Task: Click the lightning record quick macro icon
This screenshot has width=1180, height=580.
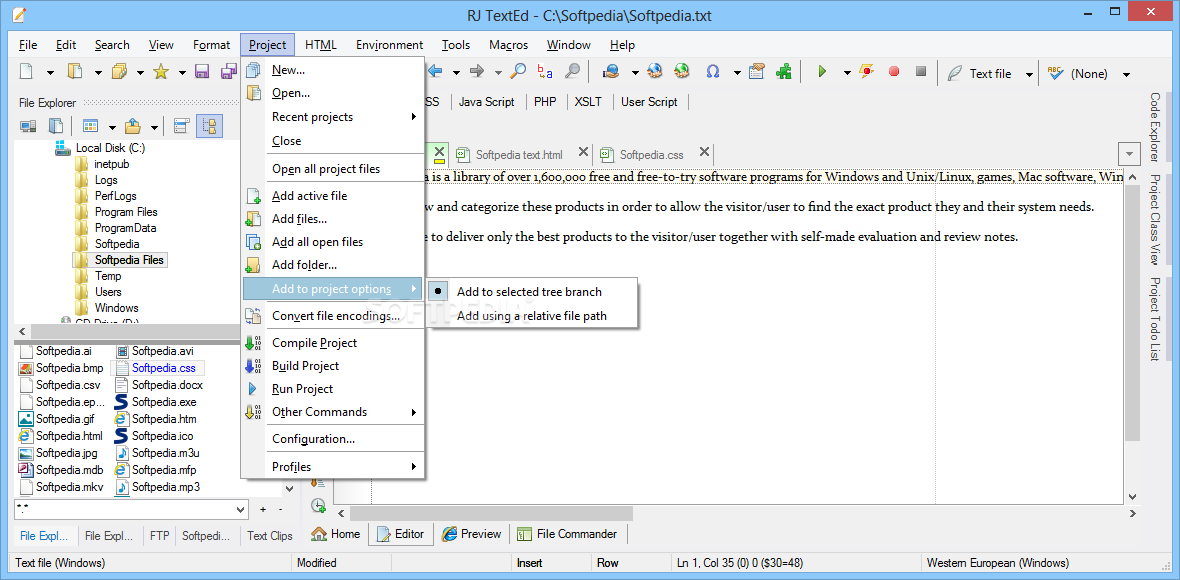Action: [x=867, y=71]
